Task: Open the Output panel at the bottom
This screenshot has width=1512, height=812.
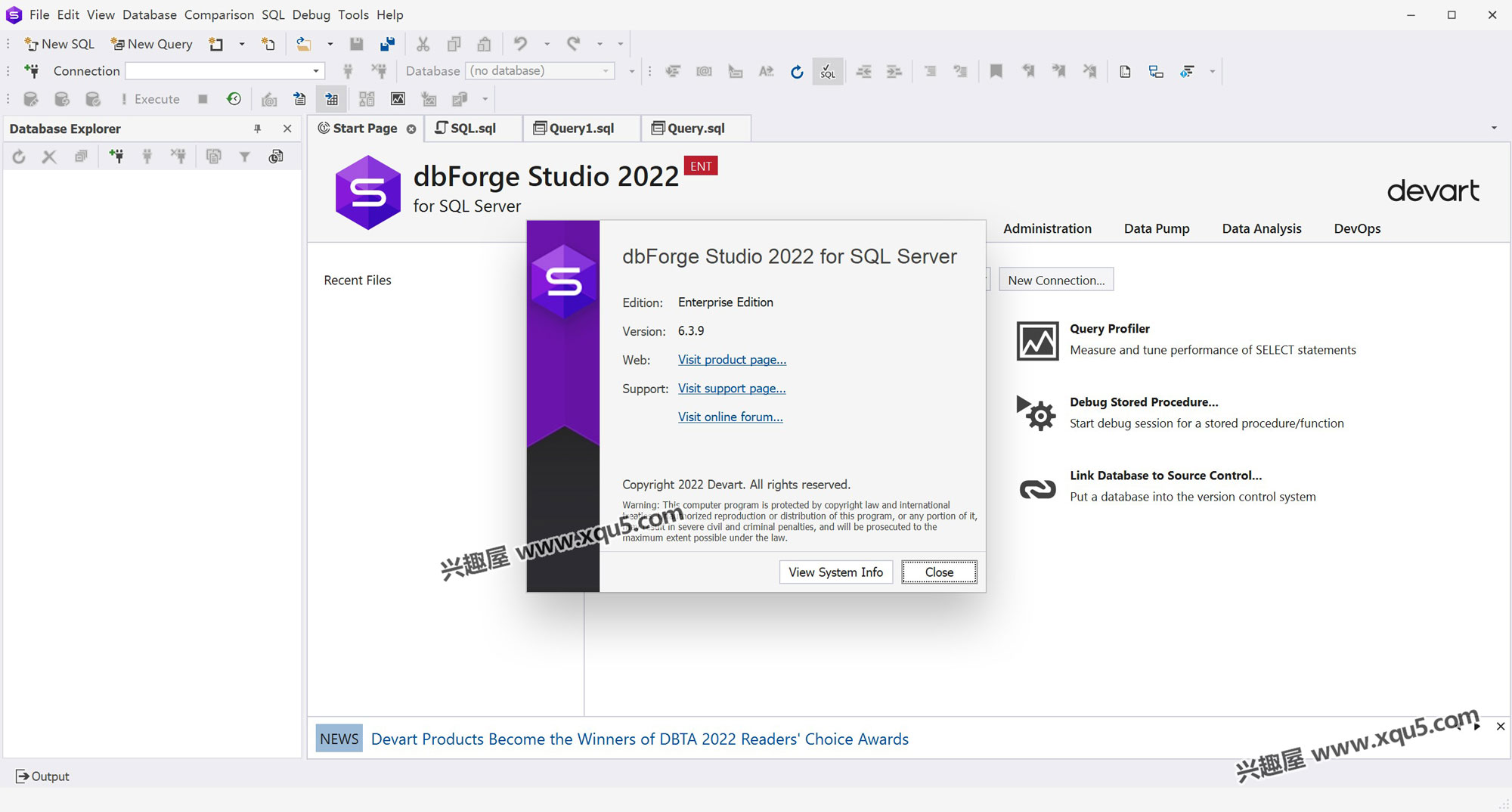Action: coord(42,776)
